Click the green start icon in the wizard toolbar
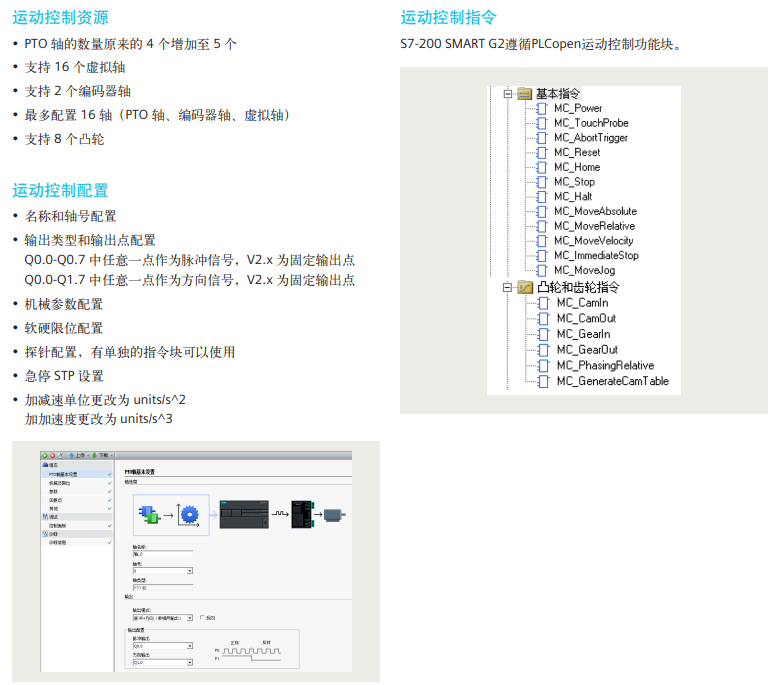 pos(45,456)
